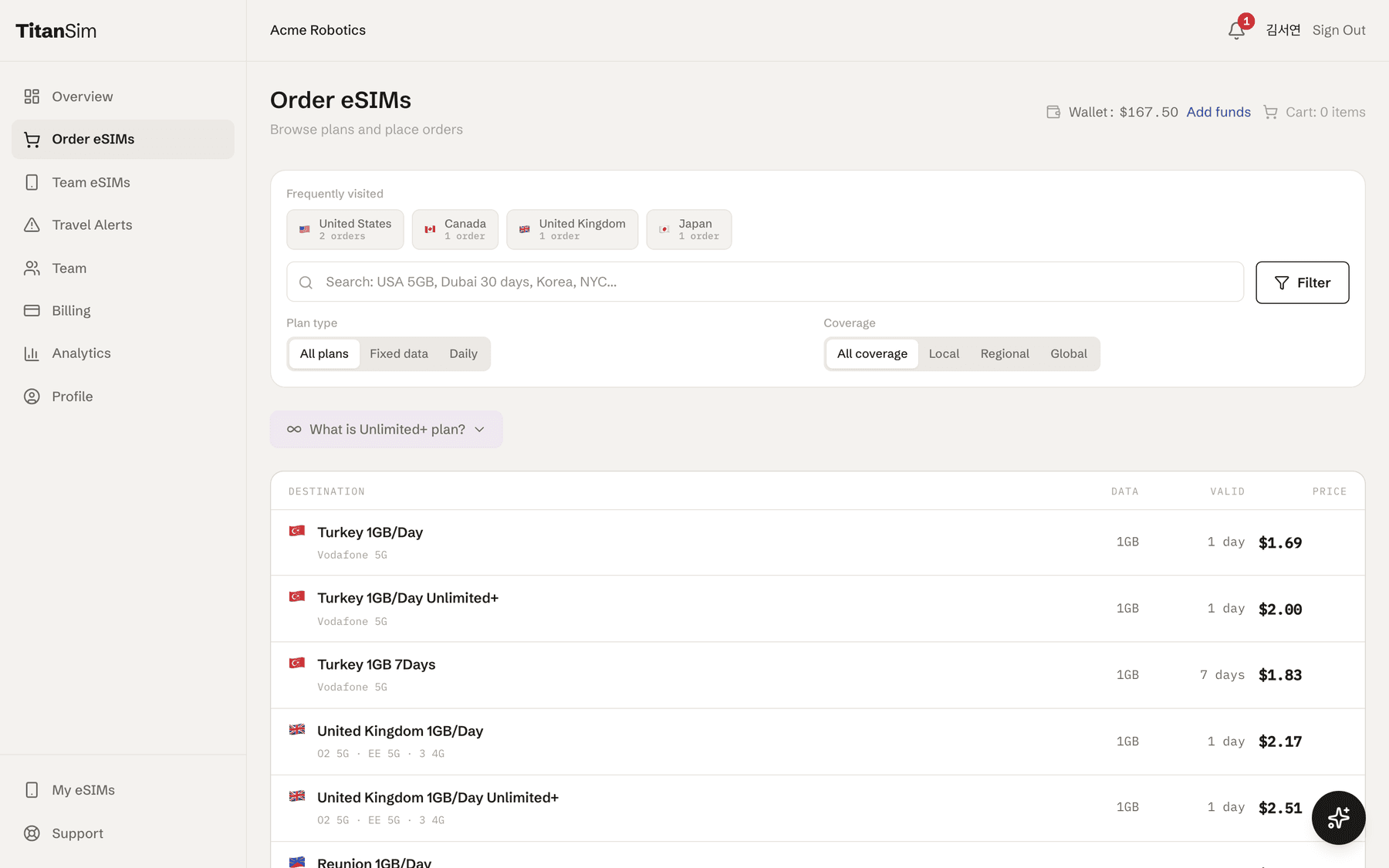Screen dimensions: 1389x868
Task: Click the UK flag on United Kingdom 1GB/Day row
Action: (297, 729)
